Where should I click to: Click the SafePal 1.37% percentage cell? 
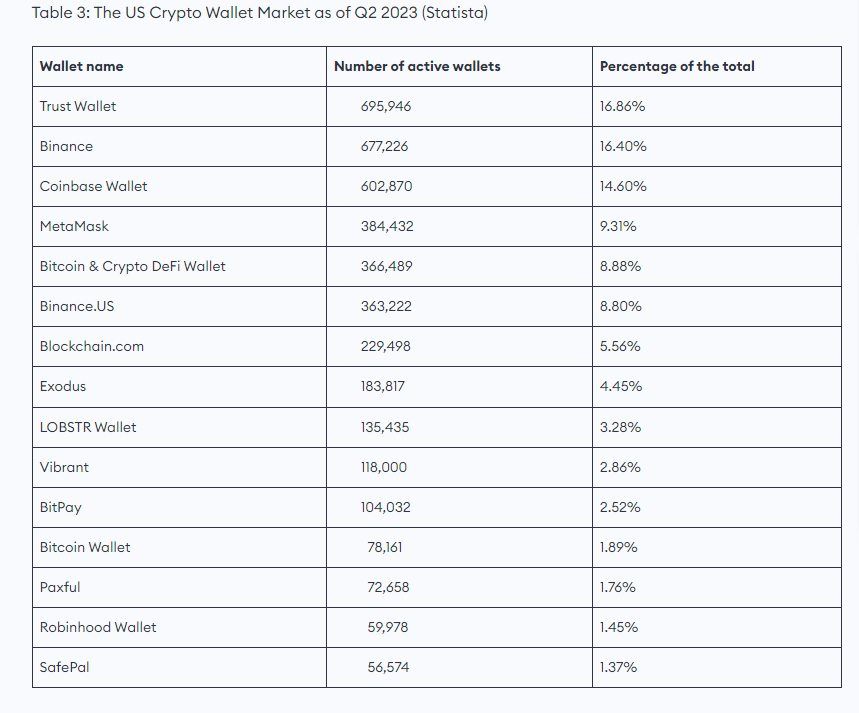tap(618, 667)
